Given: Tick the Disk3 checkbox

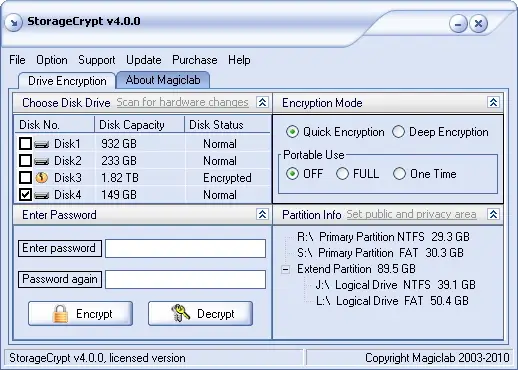Looking at the screenshot, I should click(x=25, y=178).
